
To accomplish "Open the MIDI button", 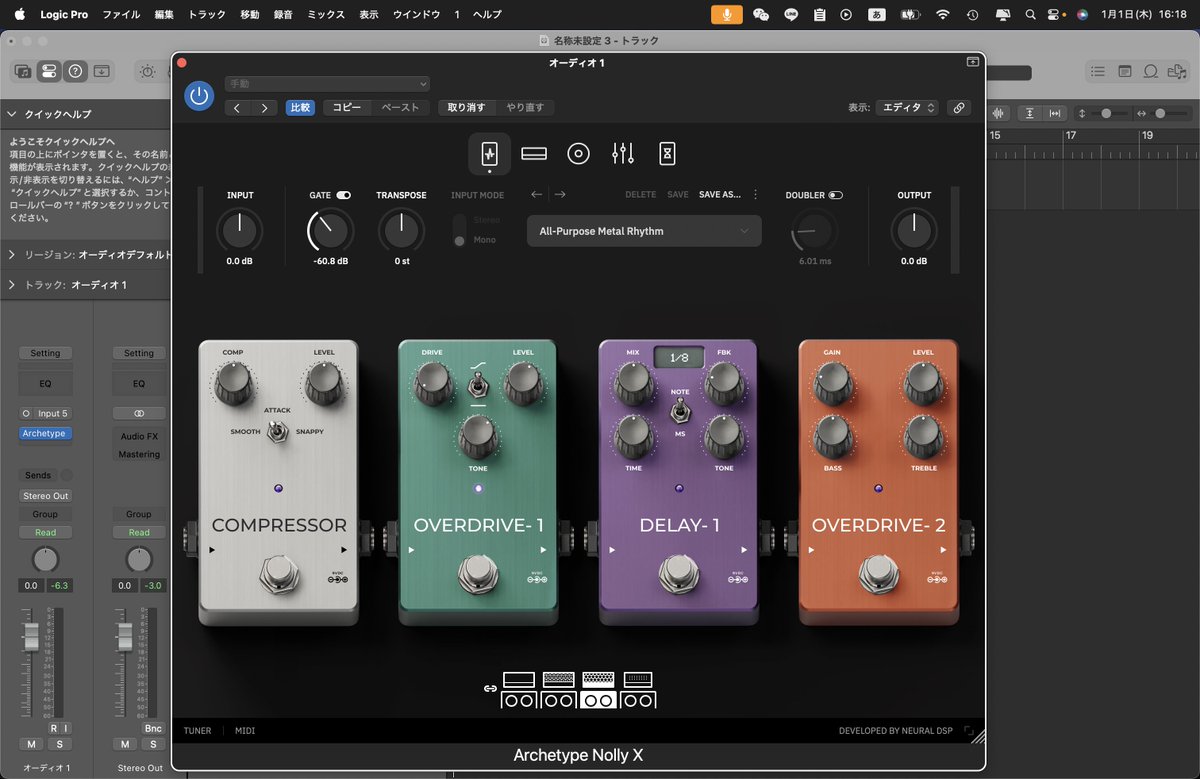I will [x=245, y=731].
